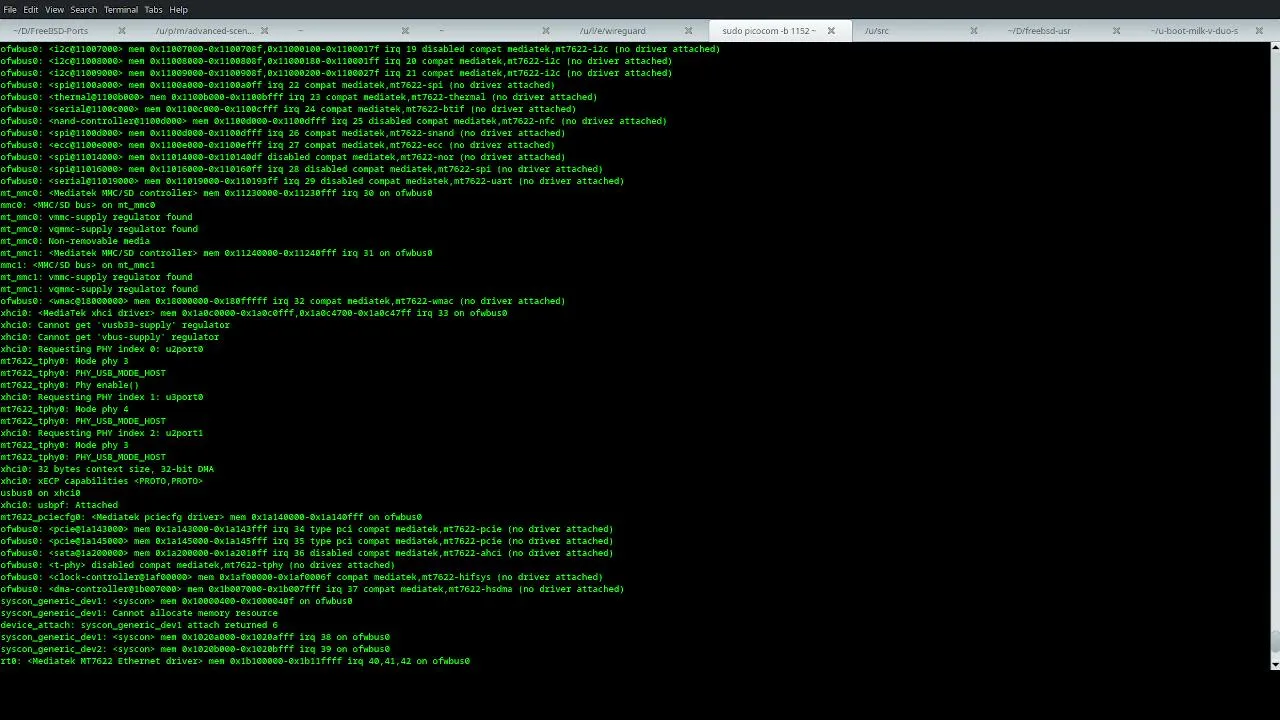Open the Tabs menu
The height and width of the screenshot is (720, 1280).
[x=153, y=9]
